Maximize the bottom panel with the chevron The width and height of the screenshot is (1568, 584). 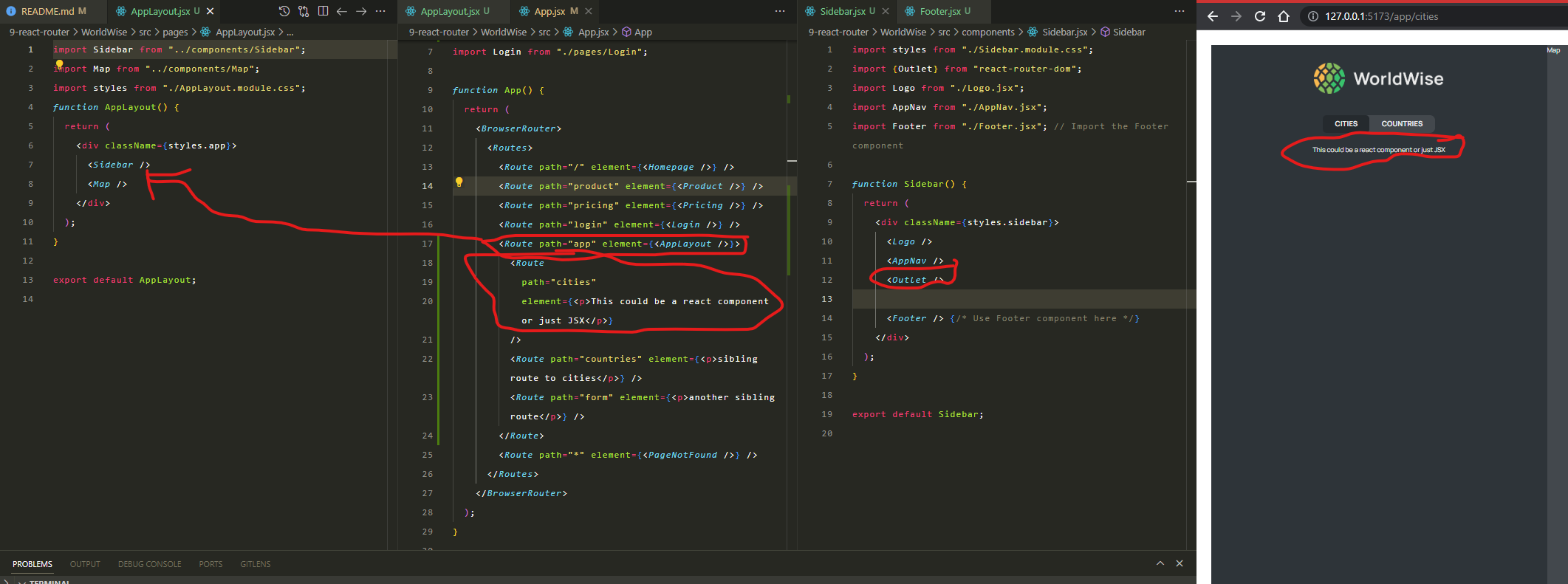[x=1160, y=563]
